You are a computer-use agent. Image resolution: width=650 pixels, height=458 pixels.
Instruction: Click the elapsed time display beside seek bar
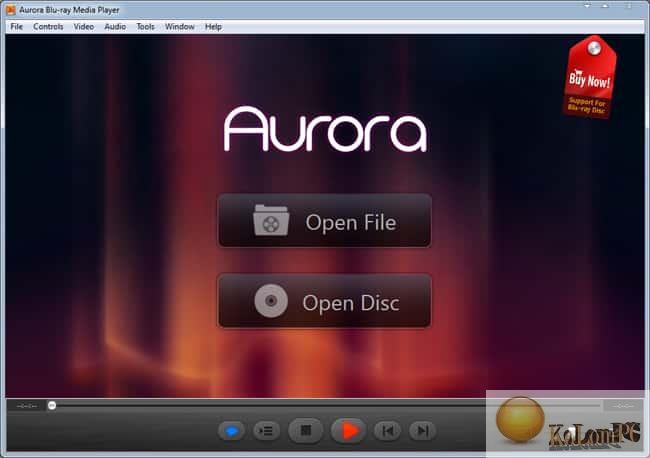click(27, 406)
